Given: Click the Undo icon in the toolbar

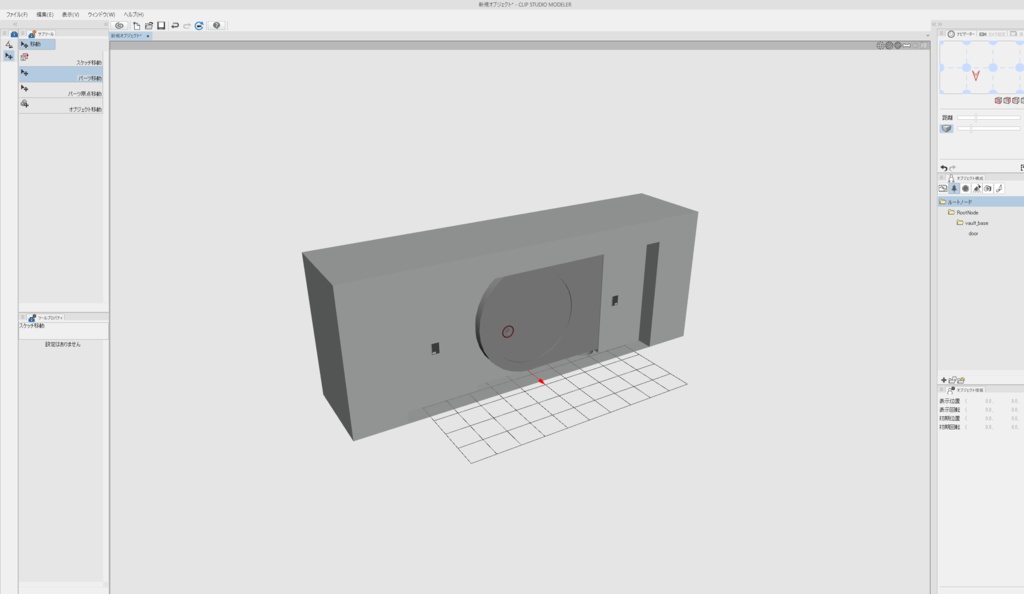Looking at the screenshot, I should (176, 25).
